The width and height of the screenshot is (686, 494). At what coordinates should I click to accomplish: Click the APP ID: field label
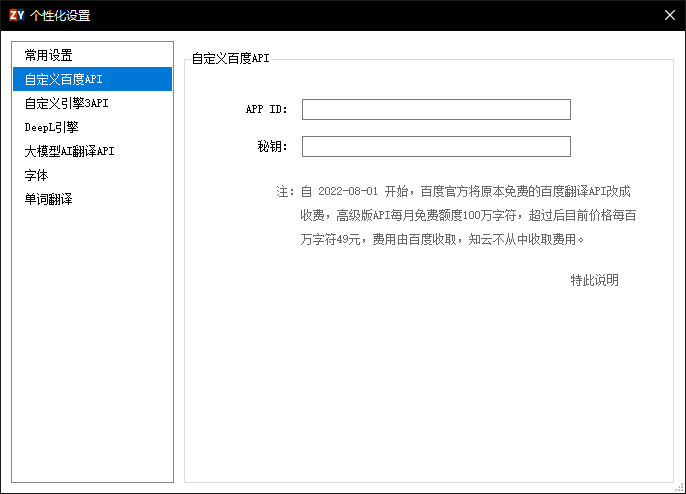(x=266, y=110)
